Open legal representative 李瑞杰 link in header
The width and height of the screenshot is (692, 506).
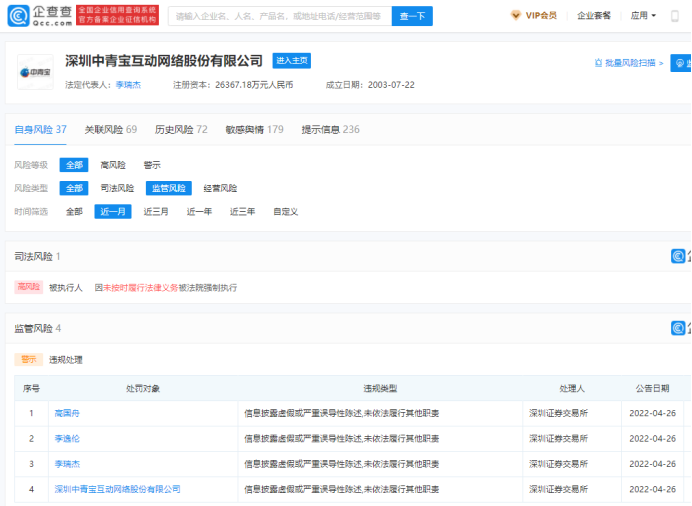(x=128, y=85)
